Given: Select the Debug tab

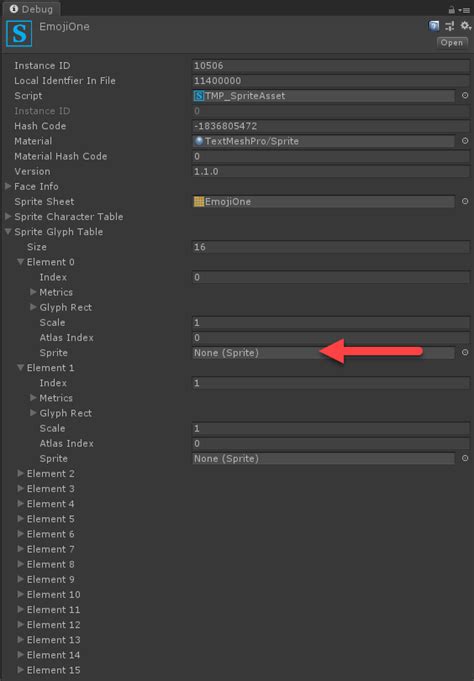Looking at the screenshot, I should [31, 9].
